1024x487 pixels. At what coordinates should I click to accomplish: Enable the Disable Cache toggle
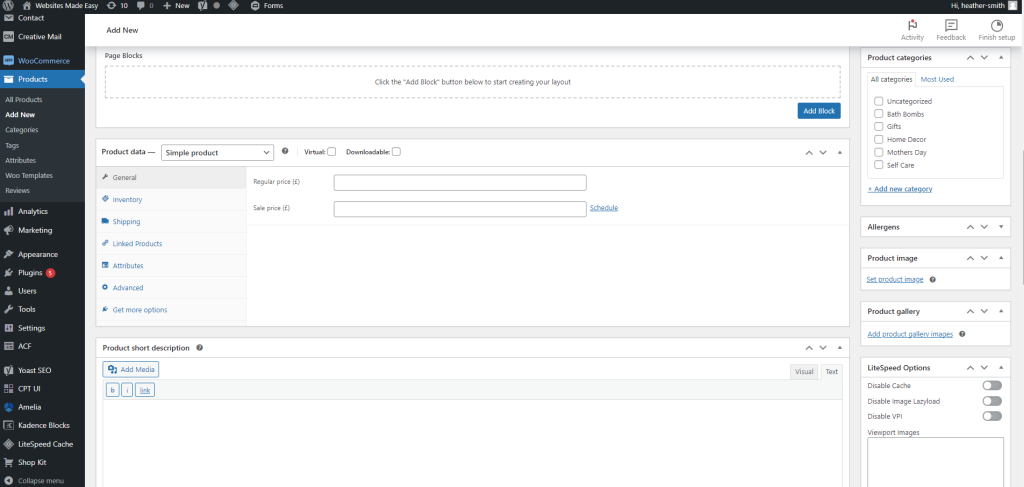991,385
